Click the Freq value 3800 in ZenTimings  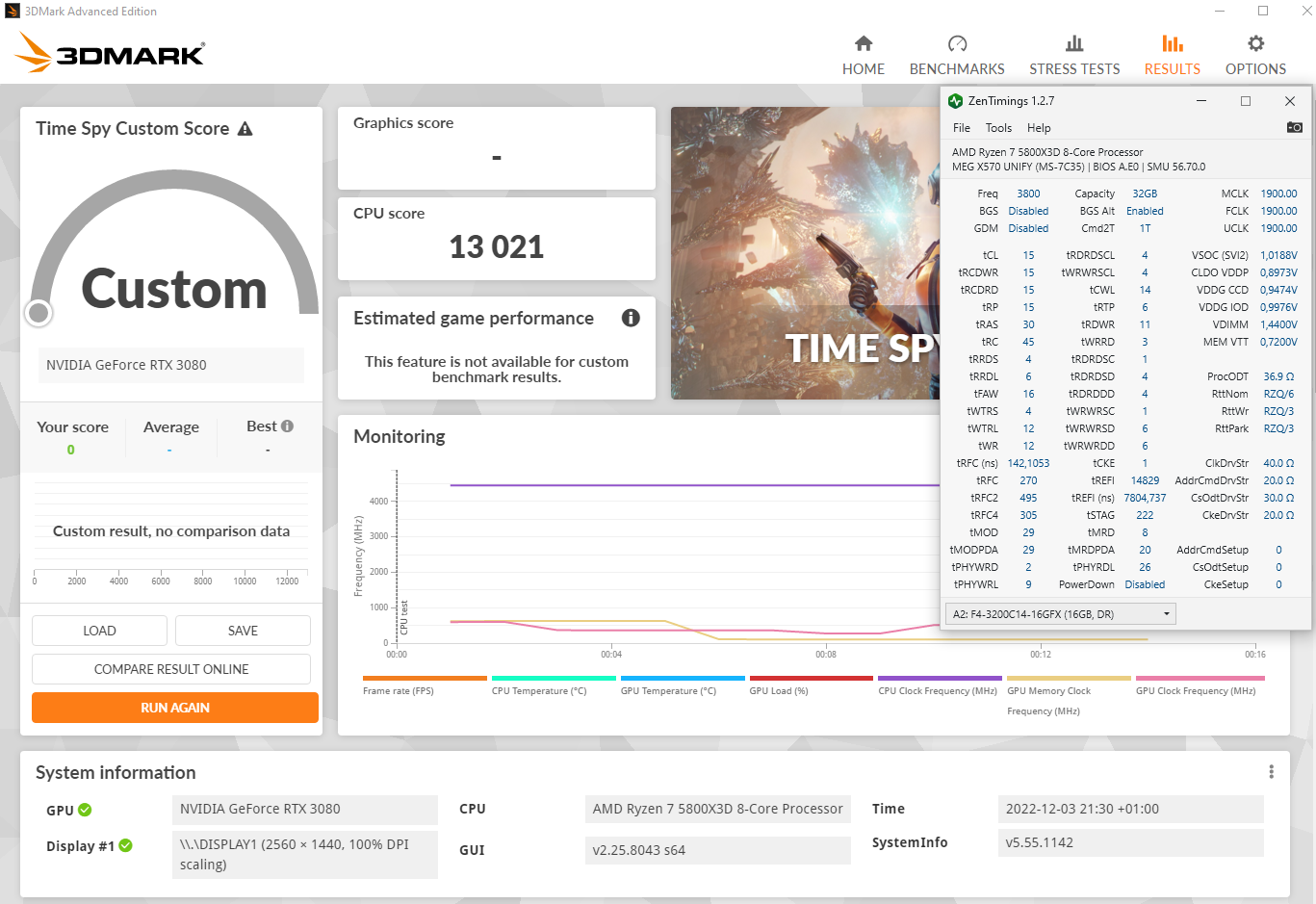coord(1028,194)
